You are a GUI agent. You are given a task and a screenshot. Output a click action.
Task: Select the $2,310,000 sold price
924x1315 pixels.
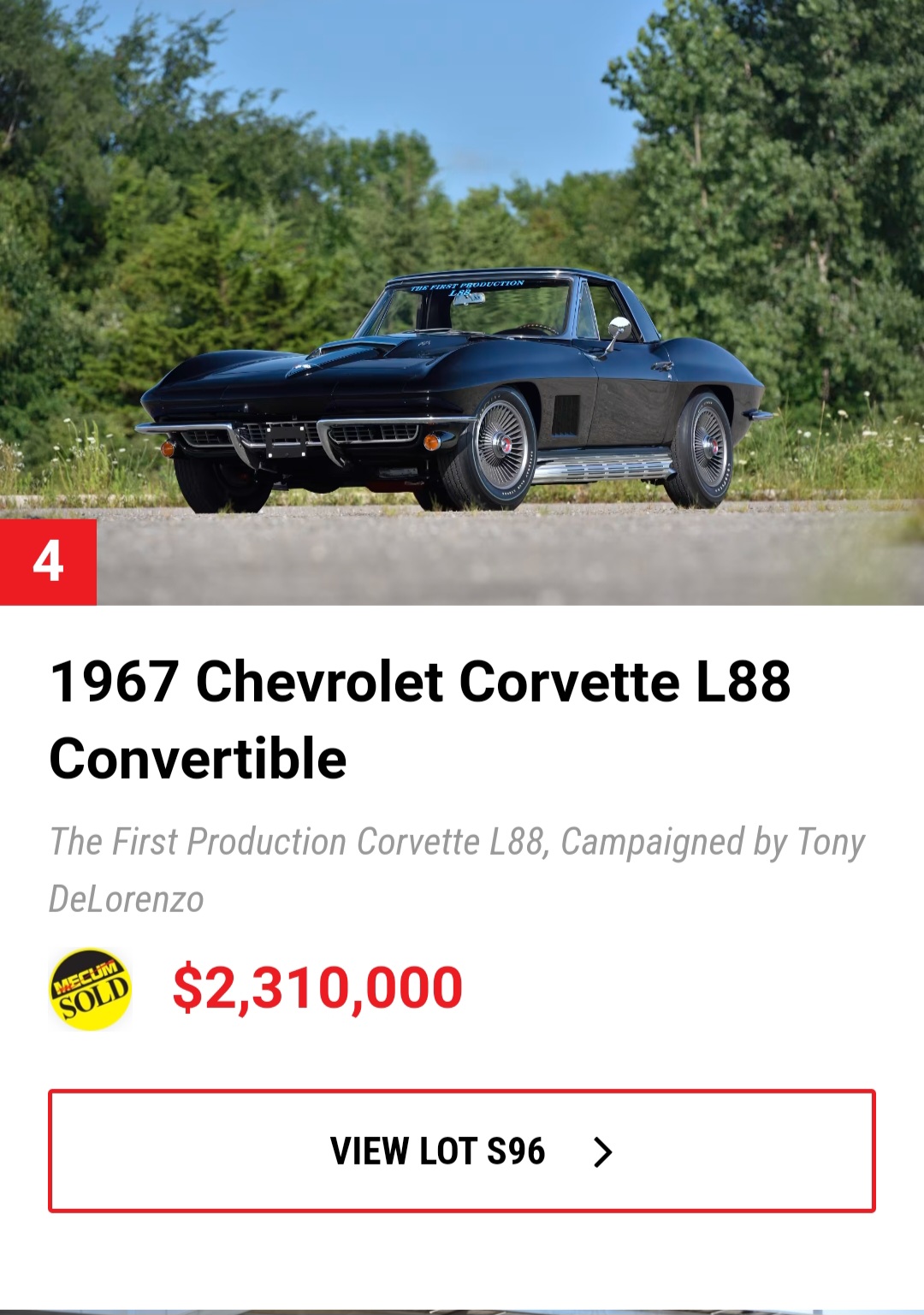click(x=317, y=988)
